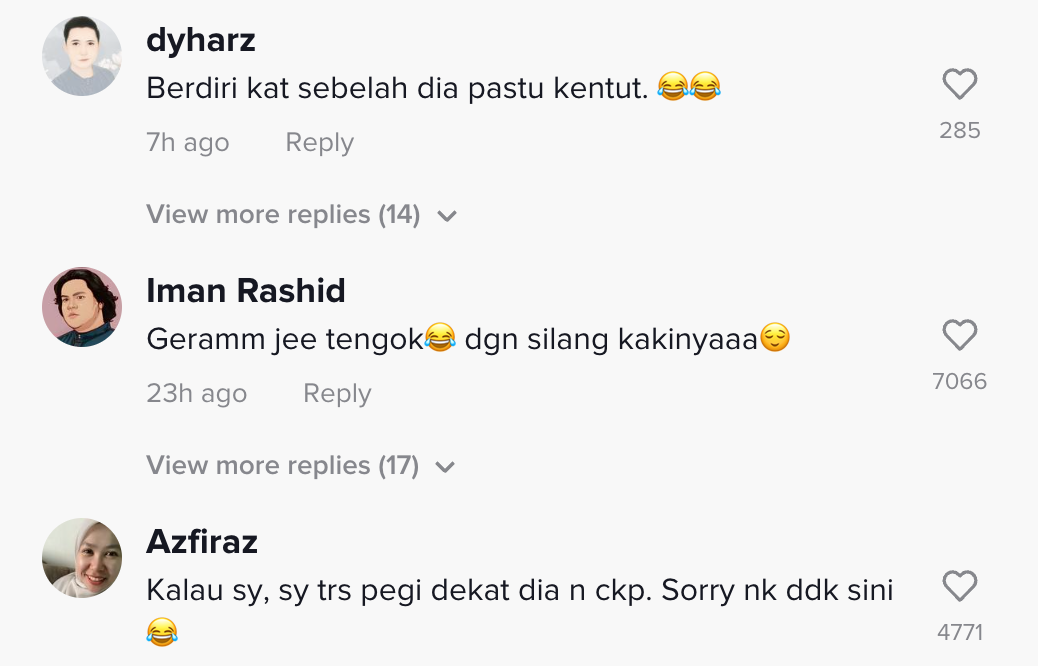The width and height of the screenshot is (1038, 666).
Task: View Azfiraz's profile photo
Action: click(x=82, y=558)
